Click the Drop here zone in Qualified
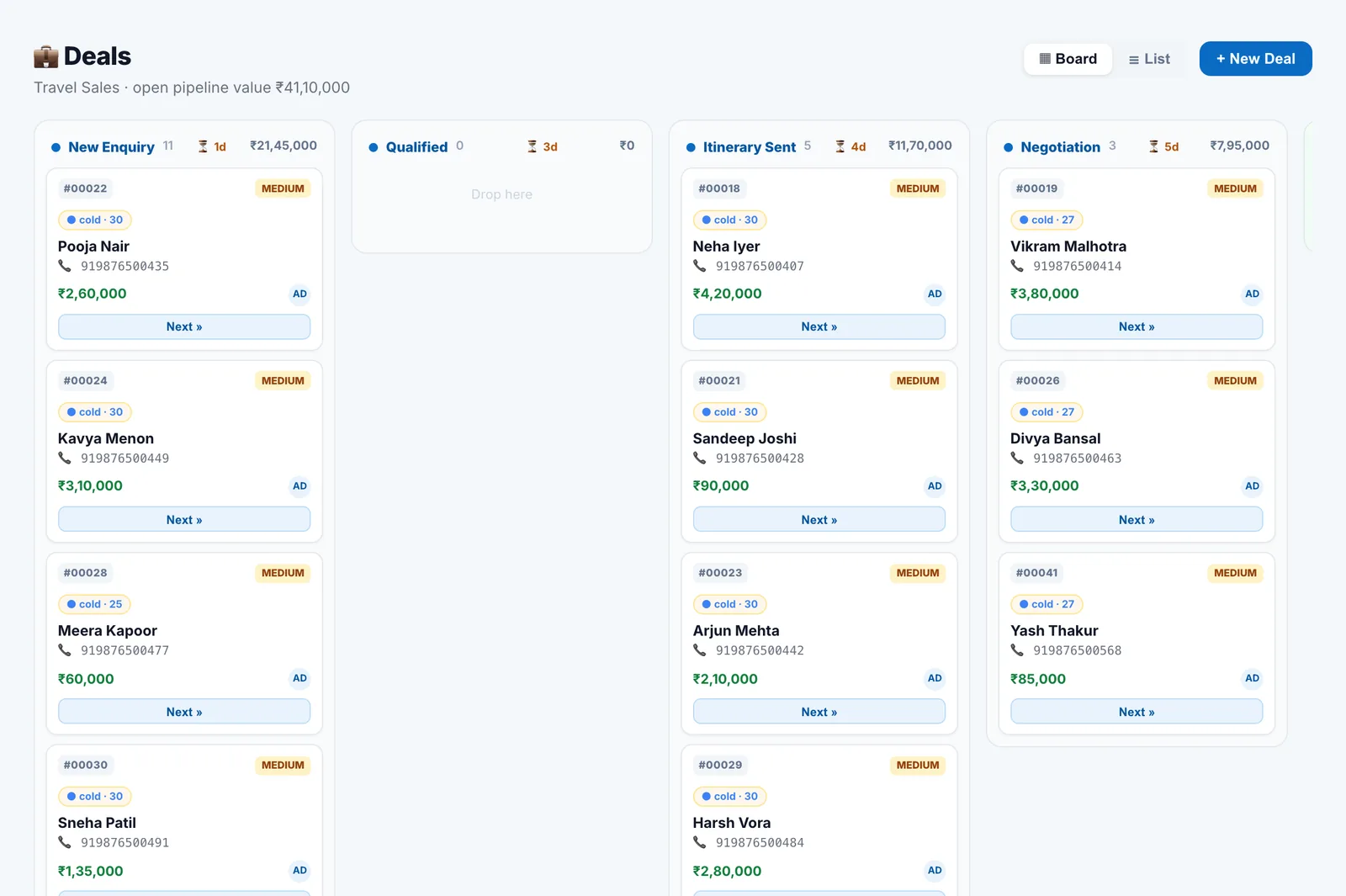1346x896 pixels. click(501, 194)
